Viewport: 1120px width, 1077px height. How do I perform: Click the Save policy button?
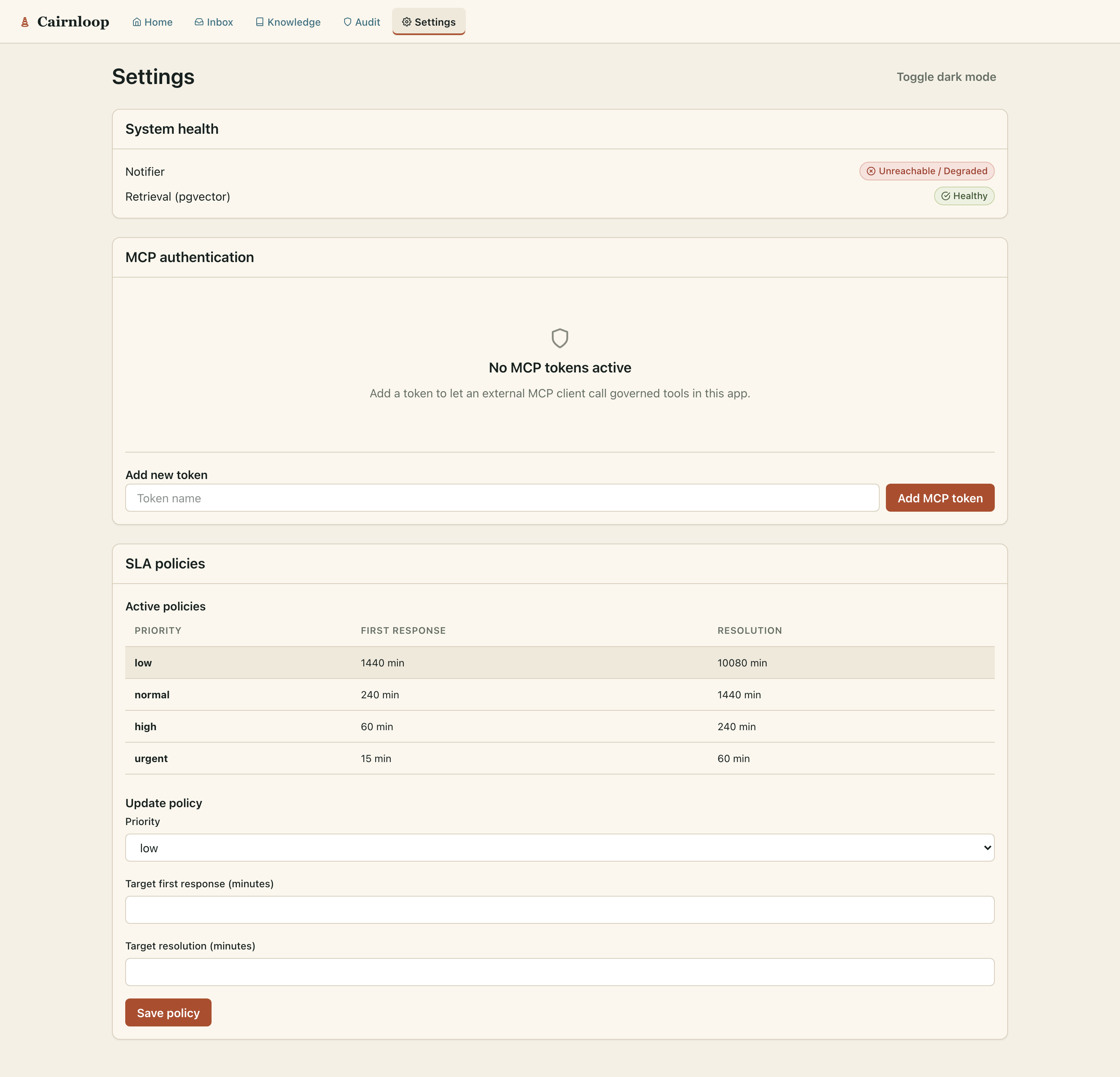click(x=168, y=1012)
